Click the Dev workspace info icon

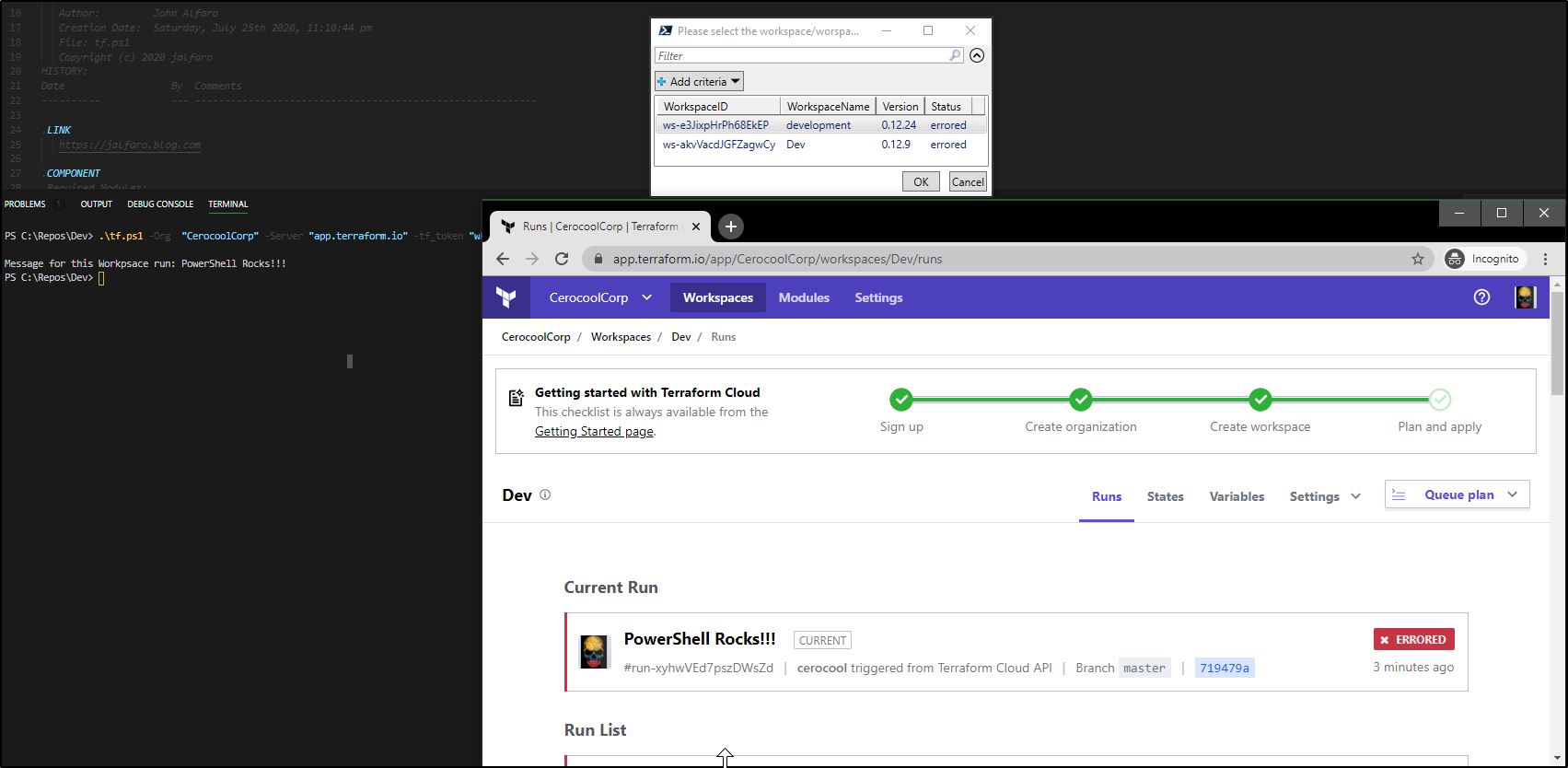click(545, 495)
